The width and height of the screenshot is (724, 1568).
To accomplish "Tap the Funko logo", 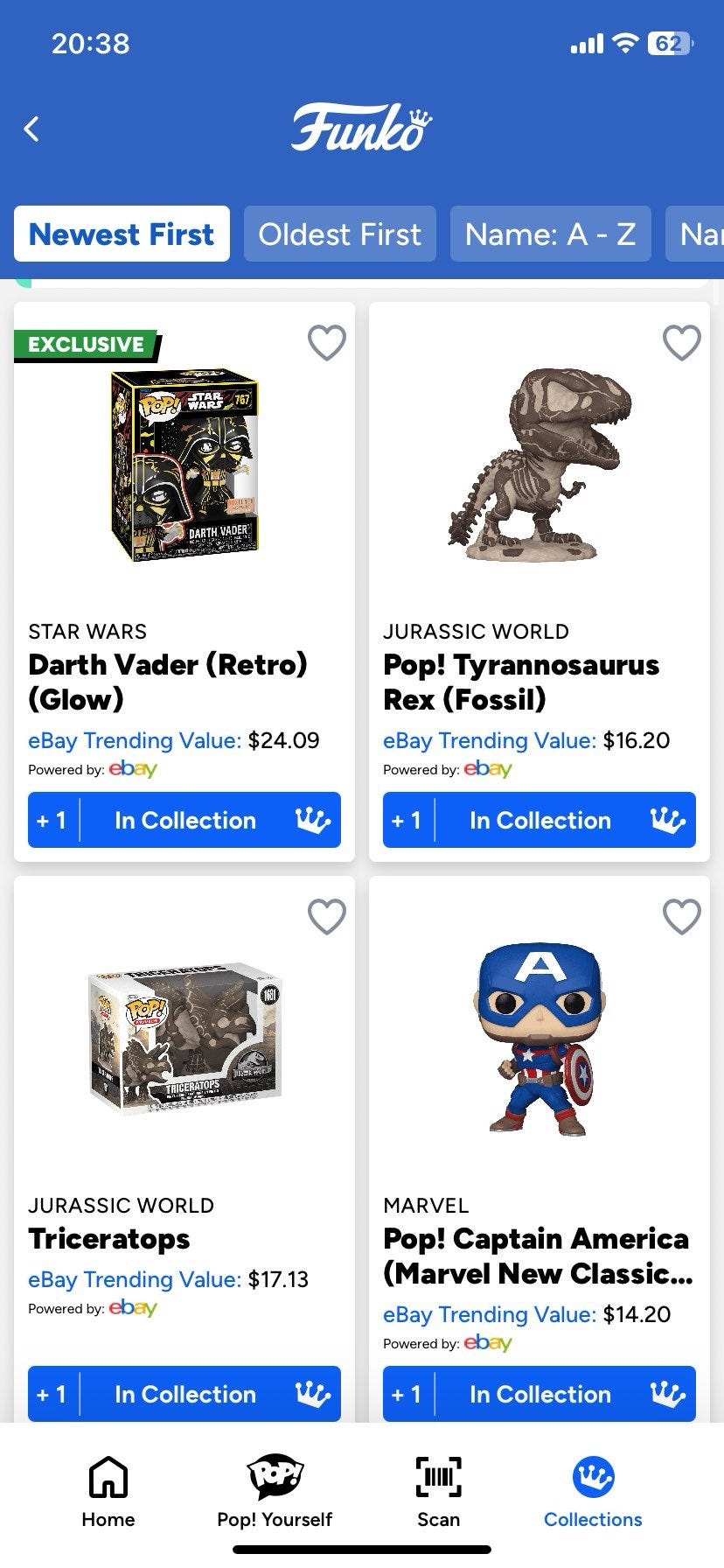I will [362, 128].
